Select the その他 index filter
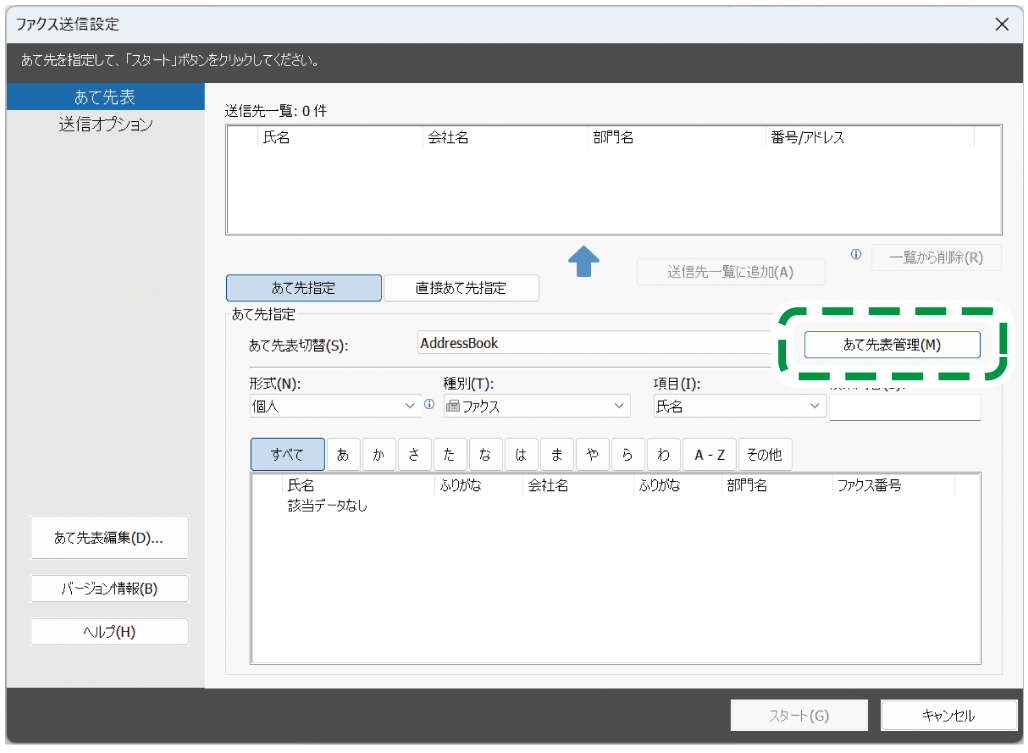Image resolution: width=1028 pixels, height=753 pixels. click(x=764, y=454)
